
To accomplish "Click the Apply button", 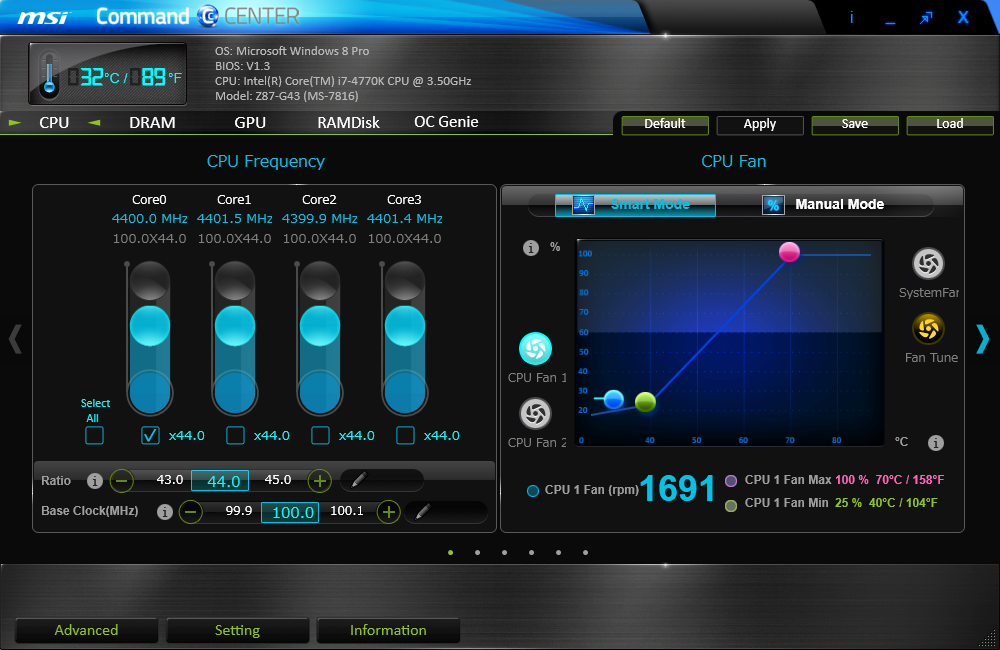I will (x=760, y=124).
